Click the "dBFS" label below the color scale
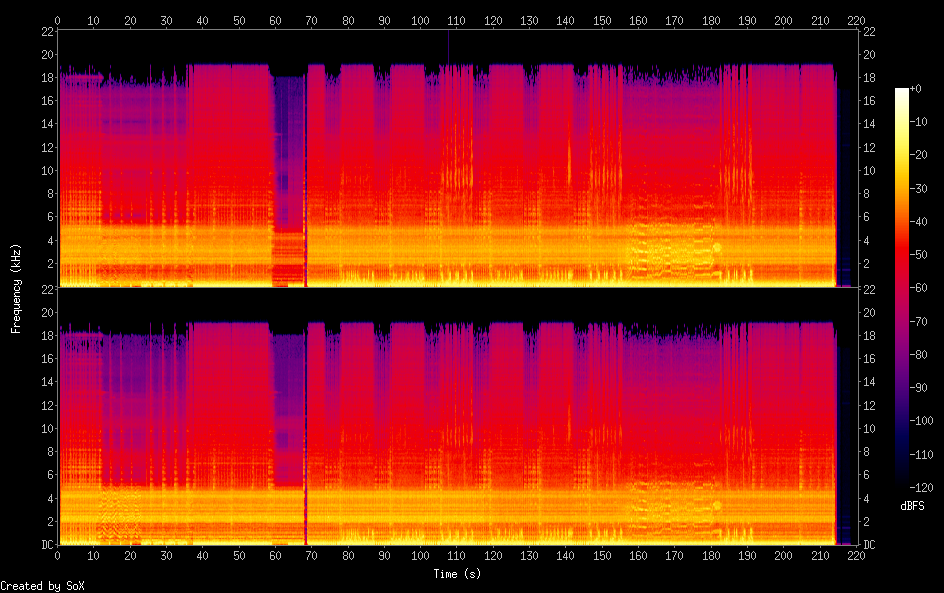This screenshot has width=944, height=593. [912, 506]
